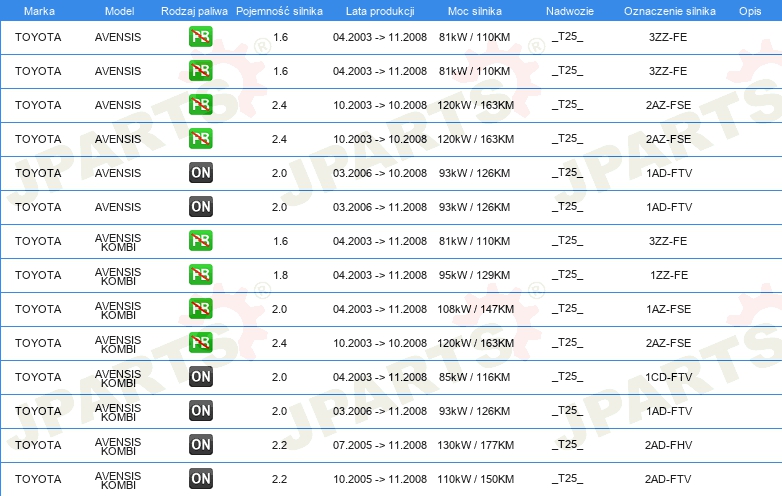Click the Model column header

pos(119,11)
